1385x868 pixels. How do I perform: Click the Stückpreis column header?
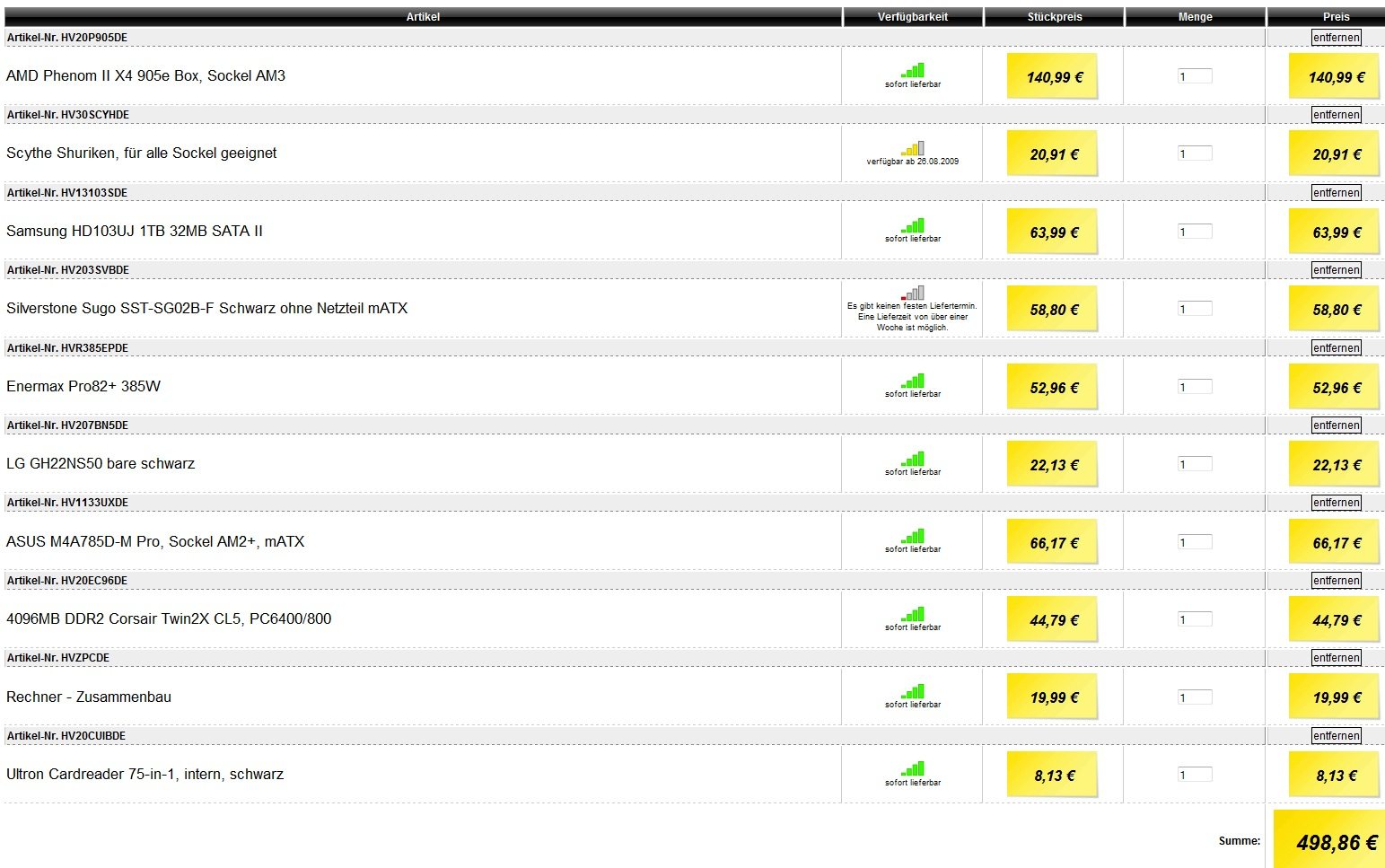click(1054, 17)
